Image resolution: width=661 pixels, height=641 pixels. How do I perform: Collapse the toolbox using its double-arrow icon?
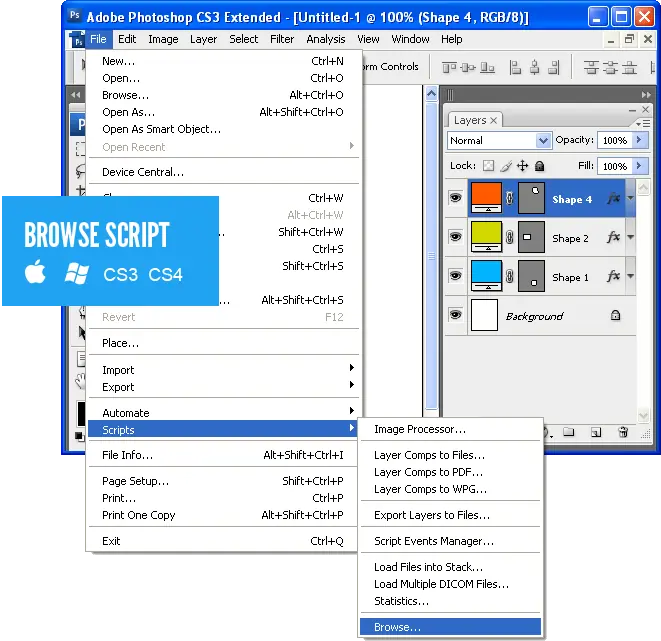(76, 94)
